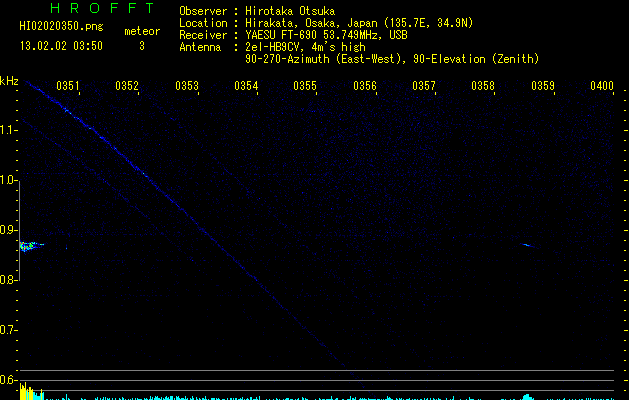
Task: Click the 0400 time axis label
Action: point(602,86)
